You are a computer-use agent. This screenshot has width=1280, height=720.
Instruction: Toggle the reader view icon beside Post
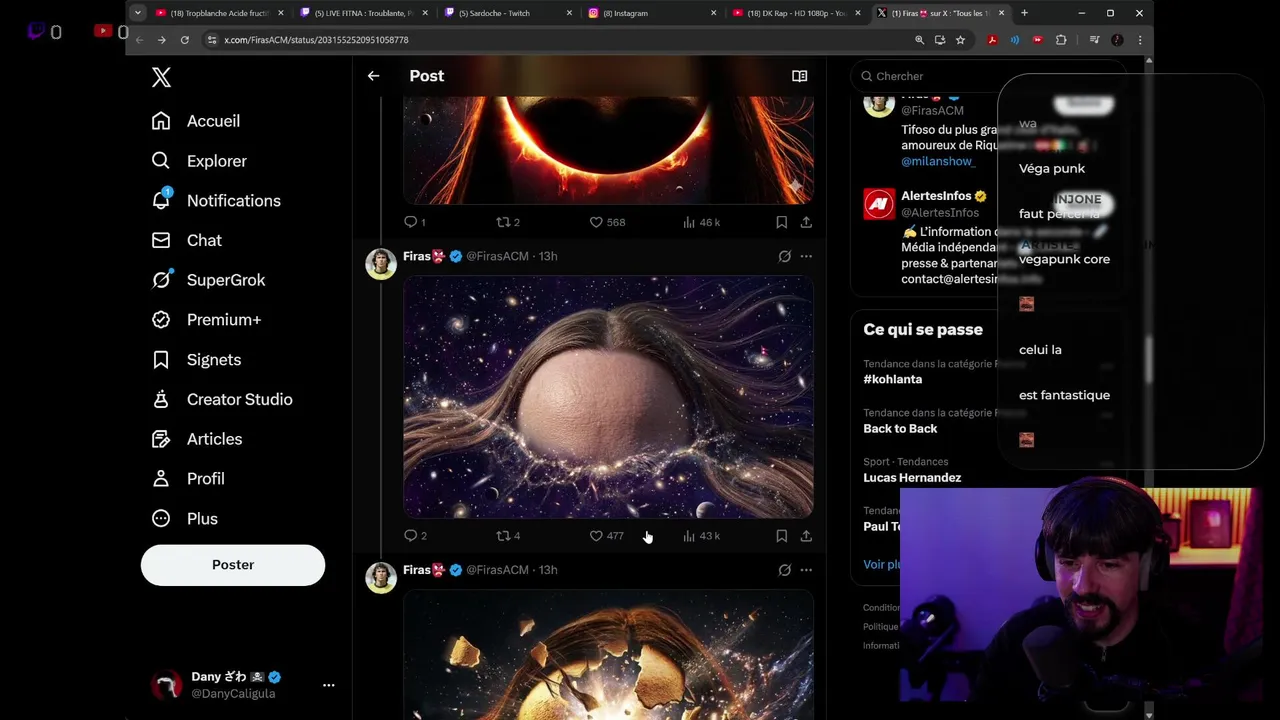pos(799,76)
